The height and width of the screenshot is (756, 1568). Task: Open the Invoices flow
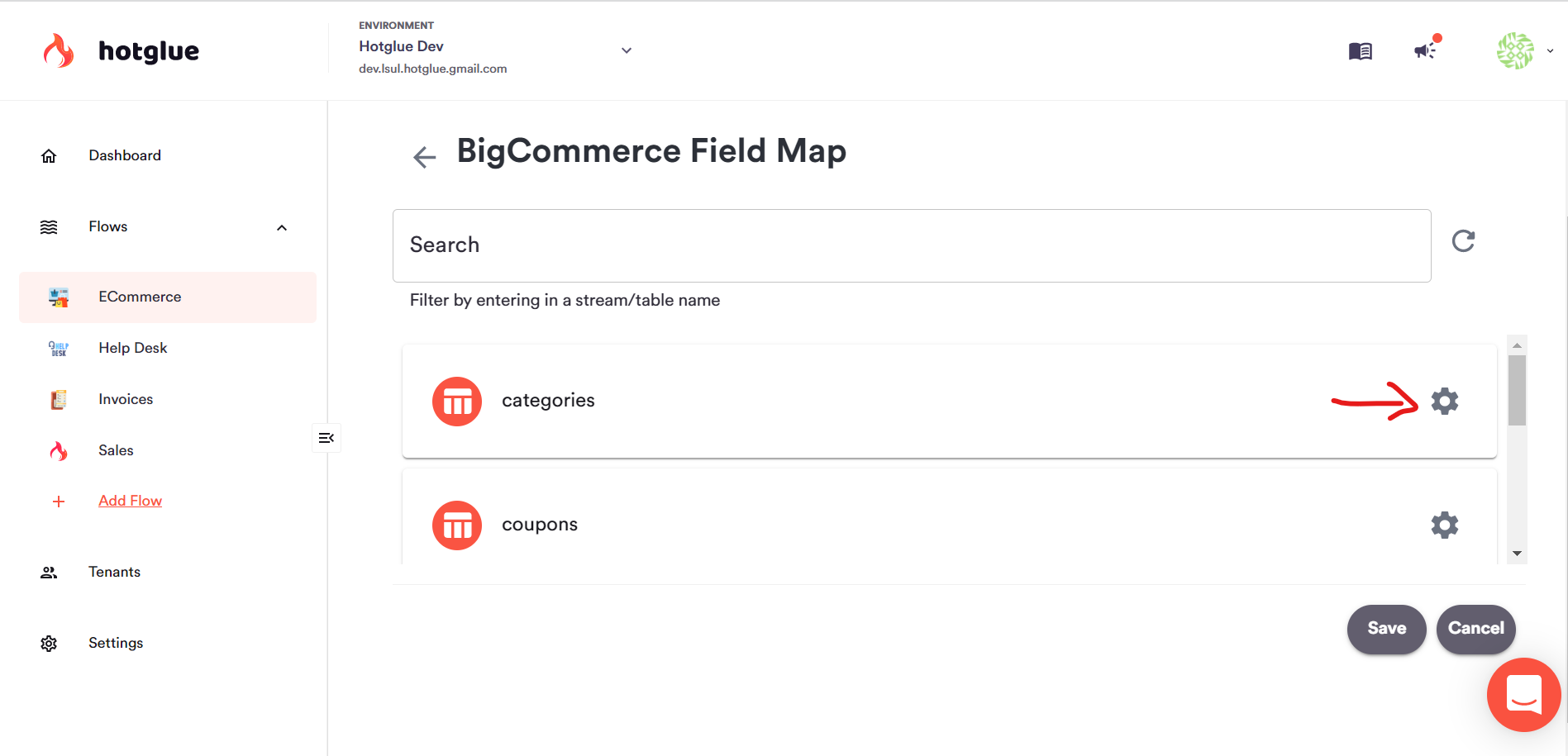click(126, 399)
